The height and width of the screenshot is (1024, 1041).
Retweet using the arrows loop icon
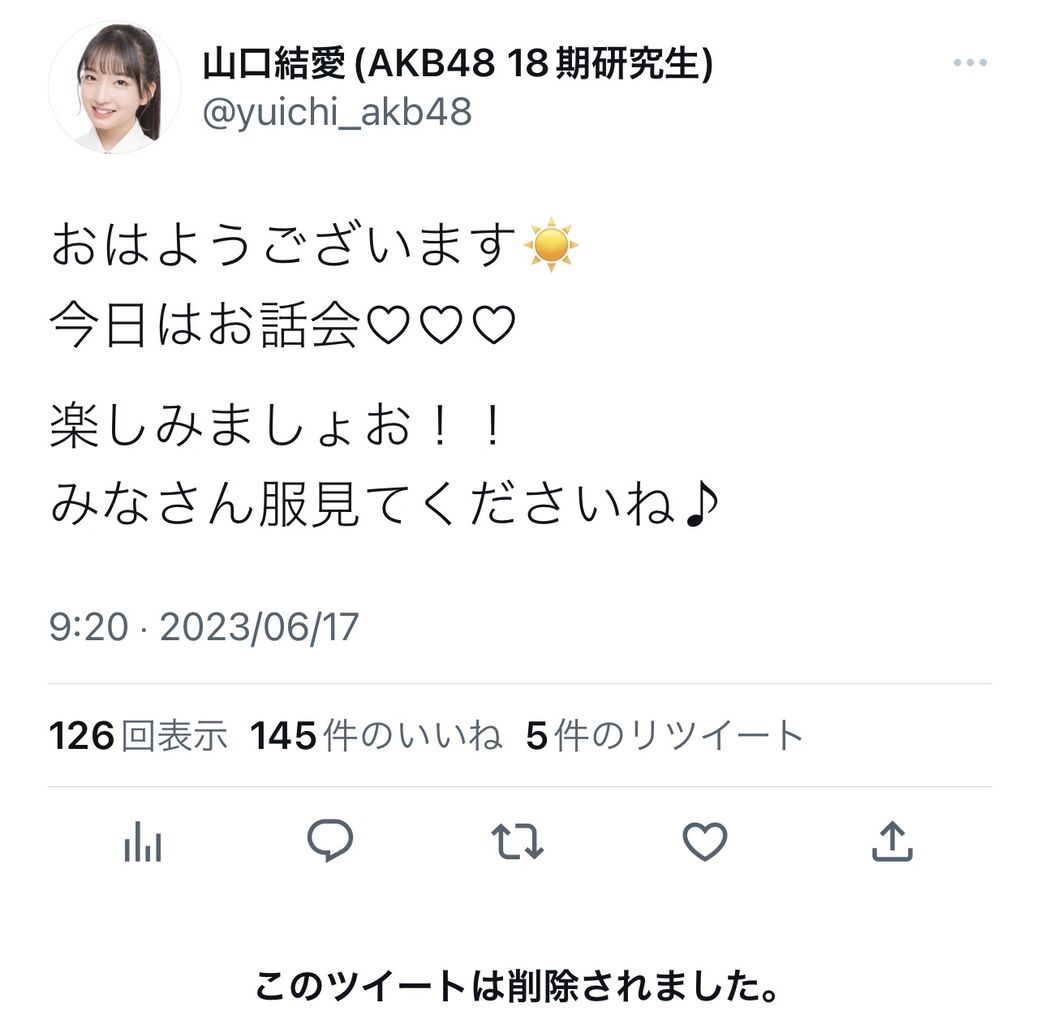coord(517,841)
